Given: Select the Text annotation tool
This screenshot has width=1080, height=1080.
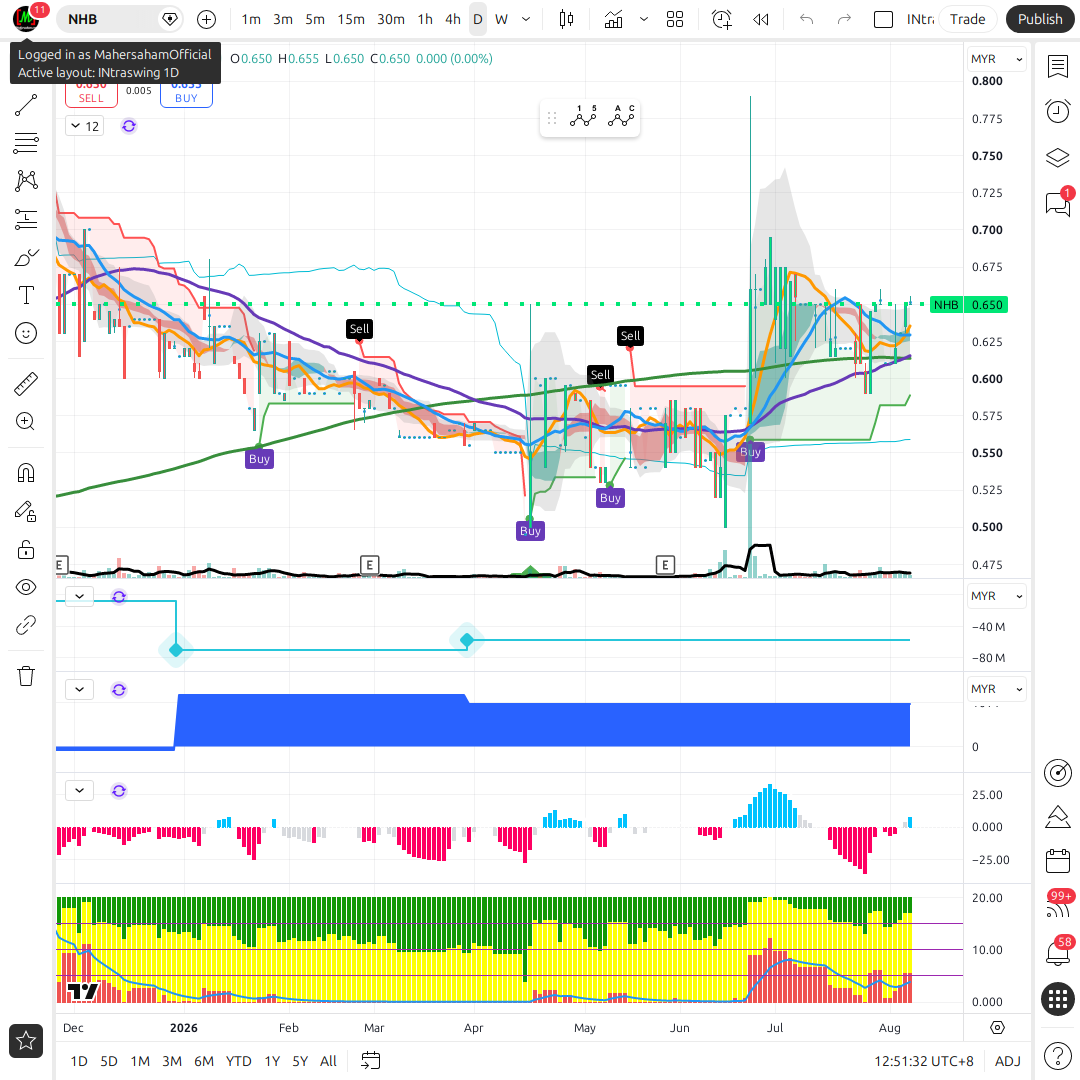Looking at the screenshot, I should [x=25, y=295].
